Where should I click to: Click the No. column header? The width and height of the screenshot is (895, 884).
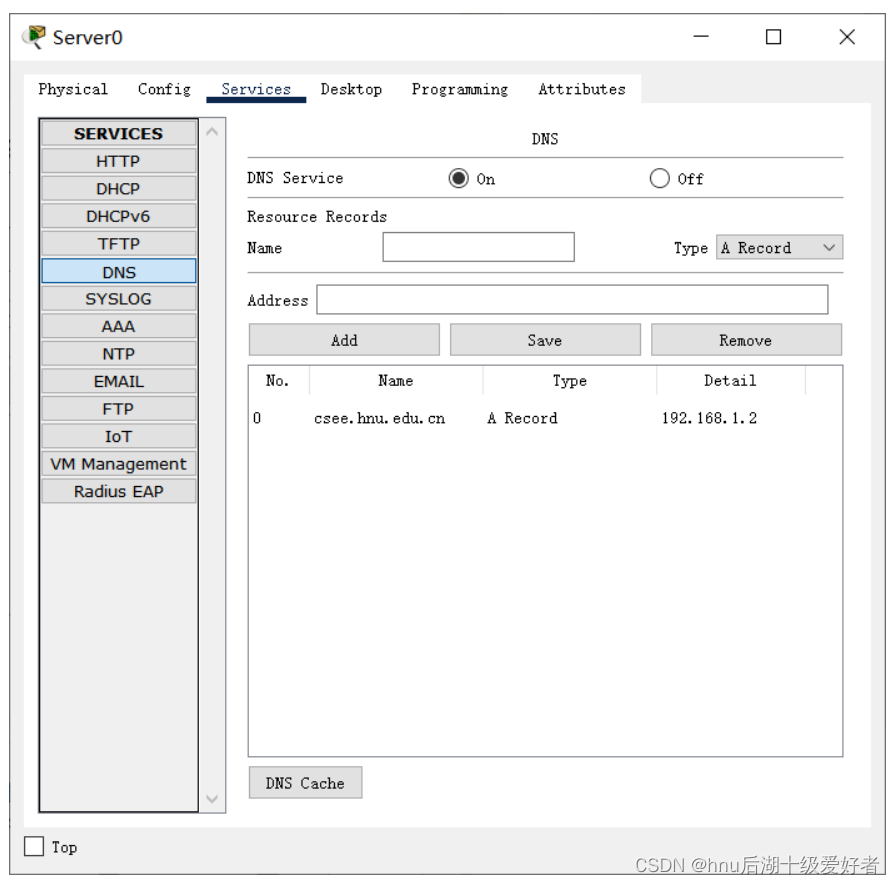point(278,381)
